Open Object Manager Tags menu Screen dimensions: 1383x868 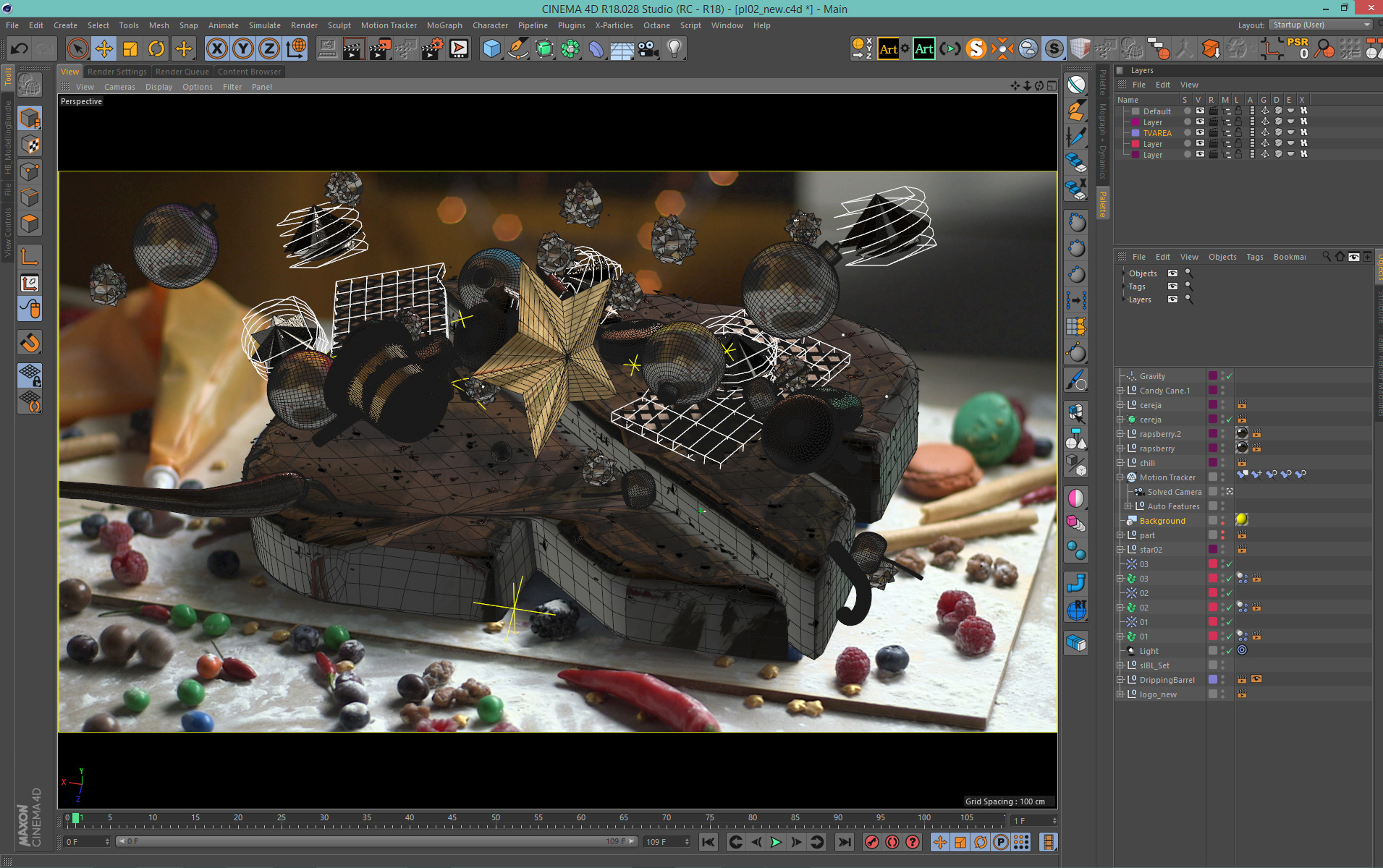click(1254, 257)
